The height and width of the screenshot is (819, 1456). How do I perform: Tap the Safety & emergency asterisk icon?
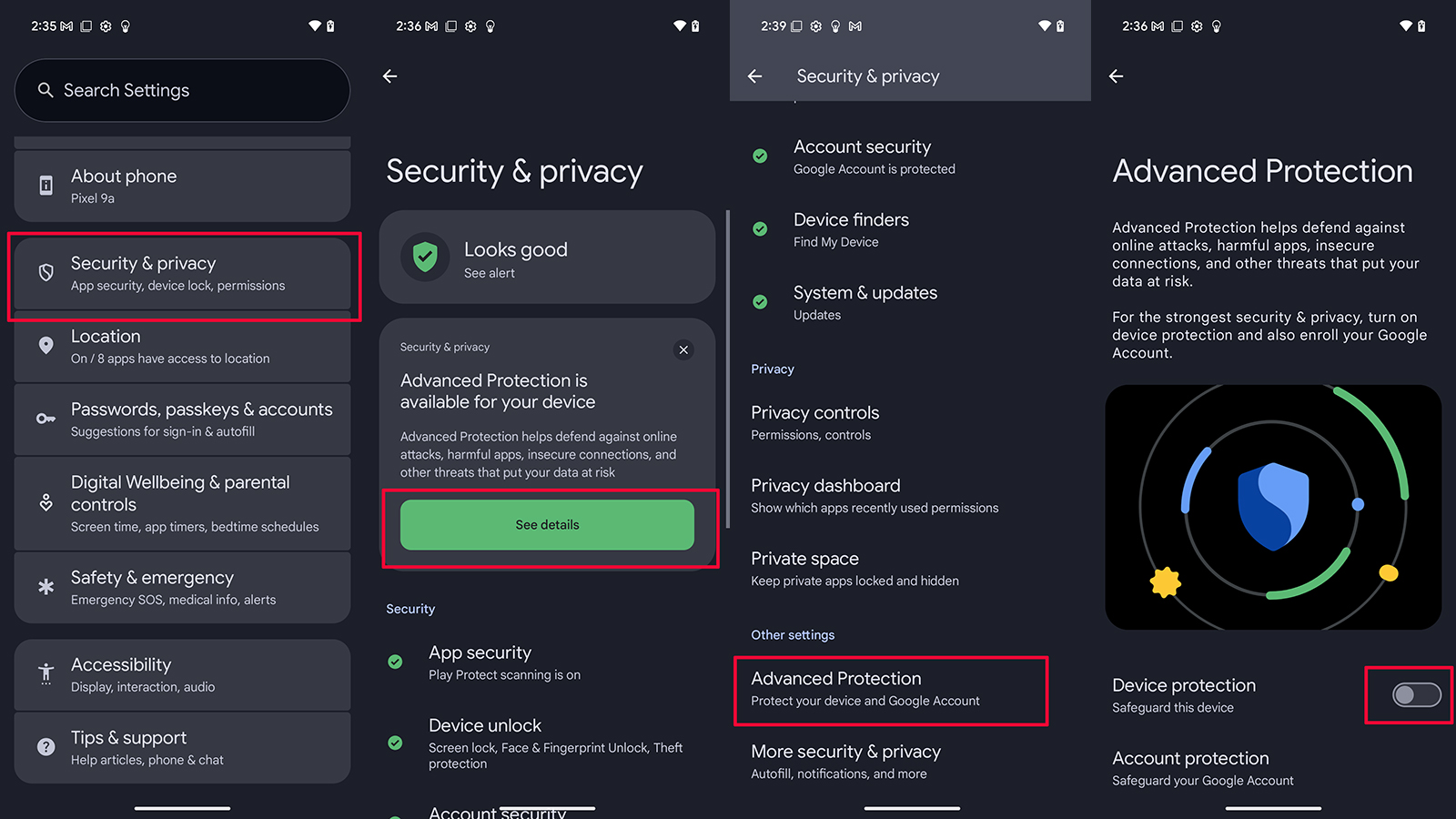(45, 587)
